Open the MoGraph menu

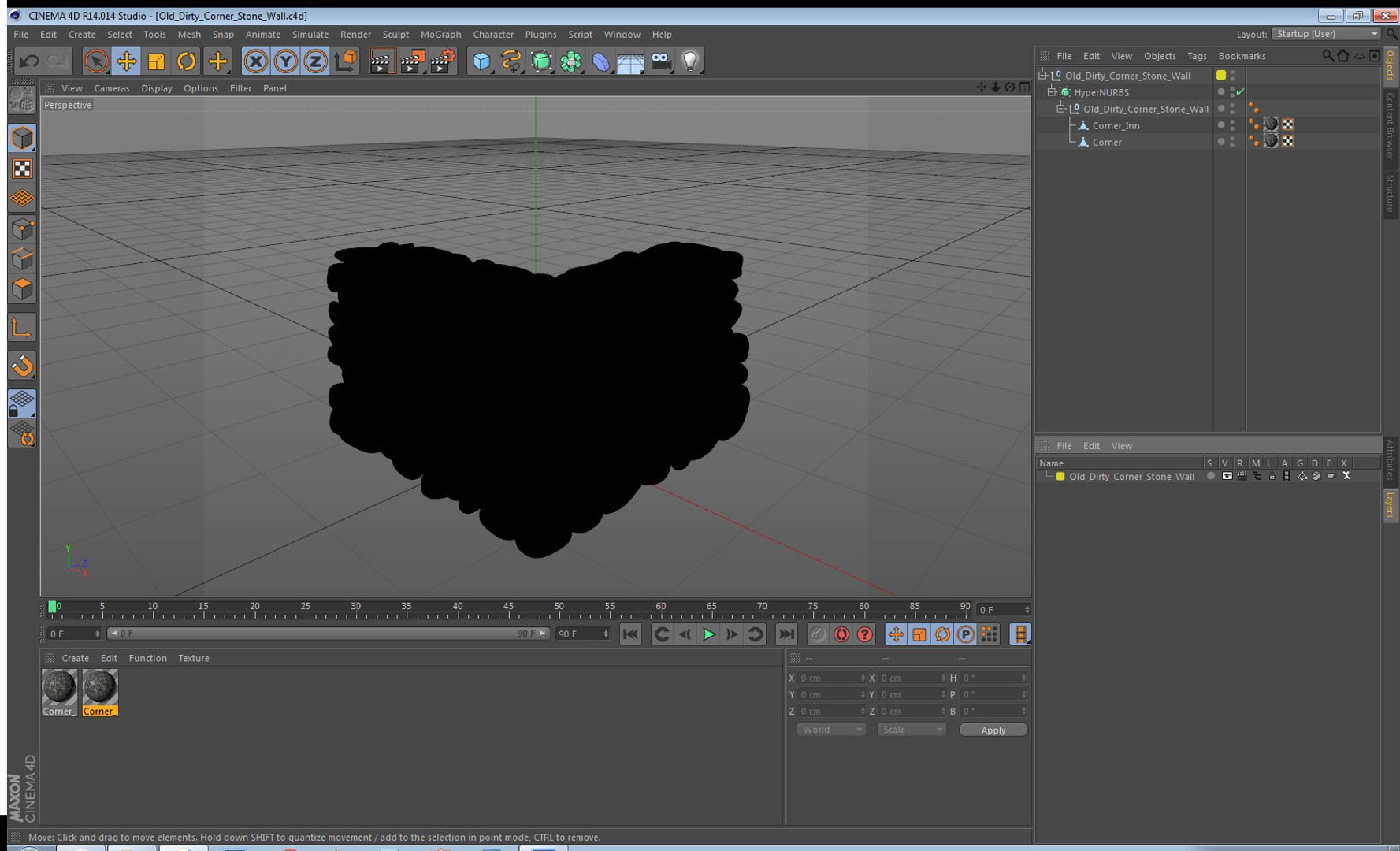(x=440, y=35)
